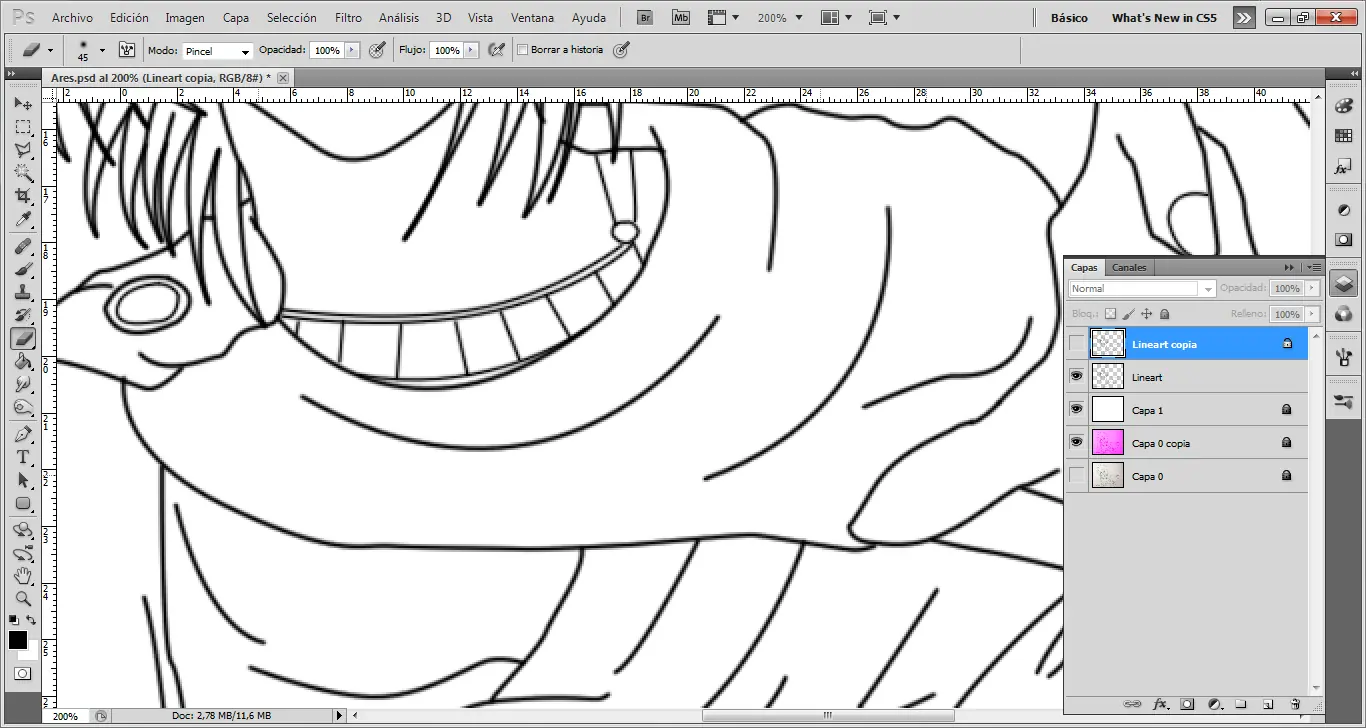Screen dimensions: 1366x728
Task: Select the Move tool
Action: tap(23, 104)
